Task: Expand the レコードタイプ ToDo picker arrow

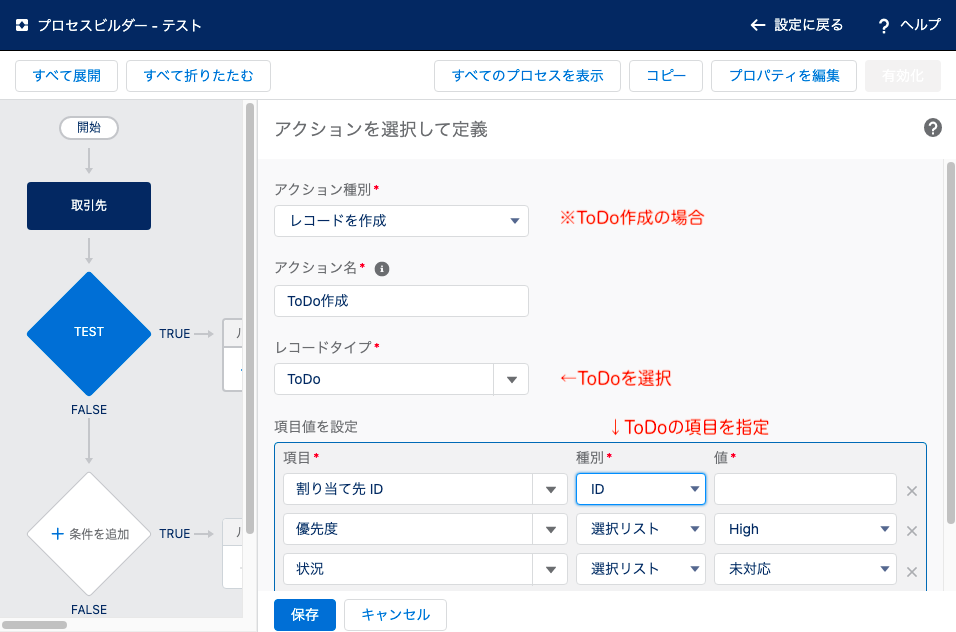Action: (x=512, y=380)
